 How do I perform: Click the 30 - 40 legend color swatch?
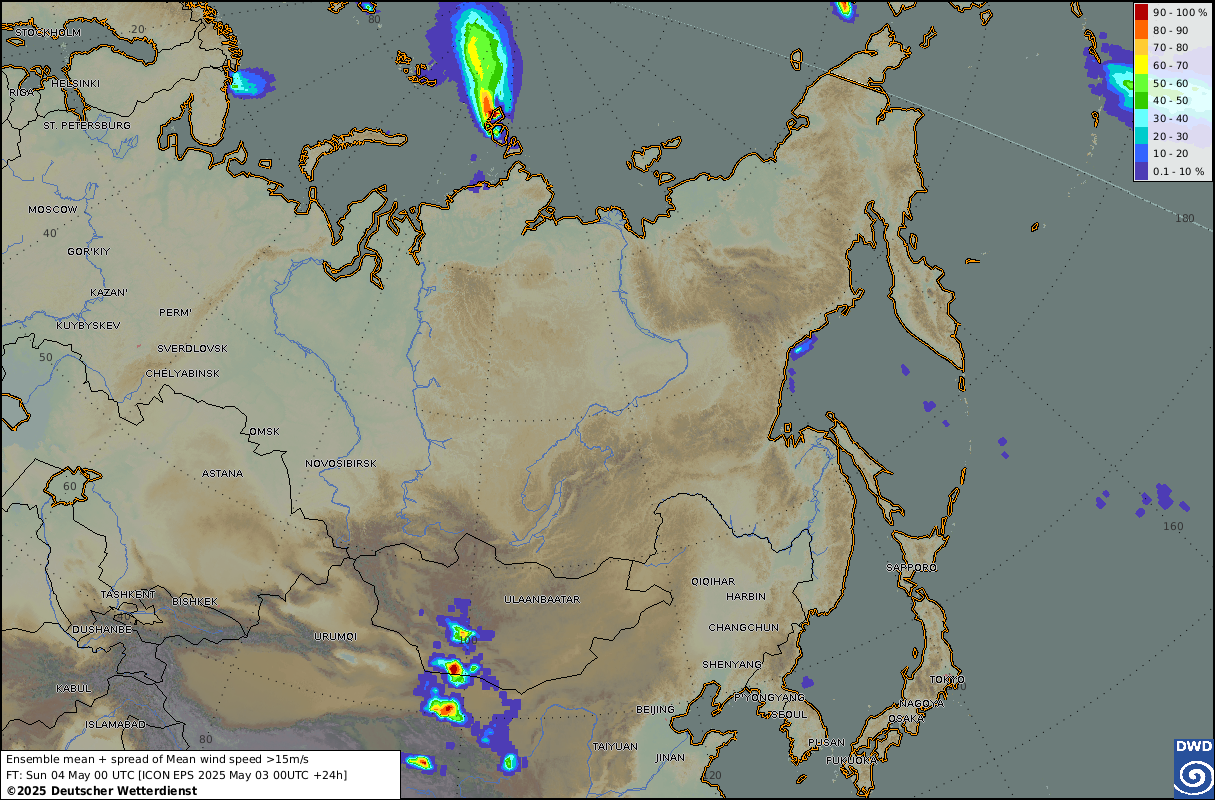coord(1141,118)
